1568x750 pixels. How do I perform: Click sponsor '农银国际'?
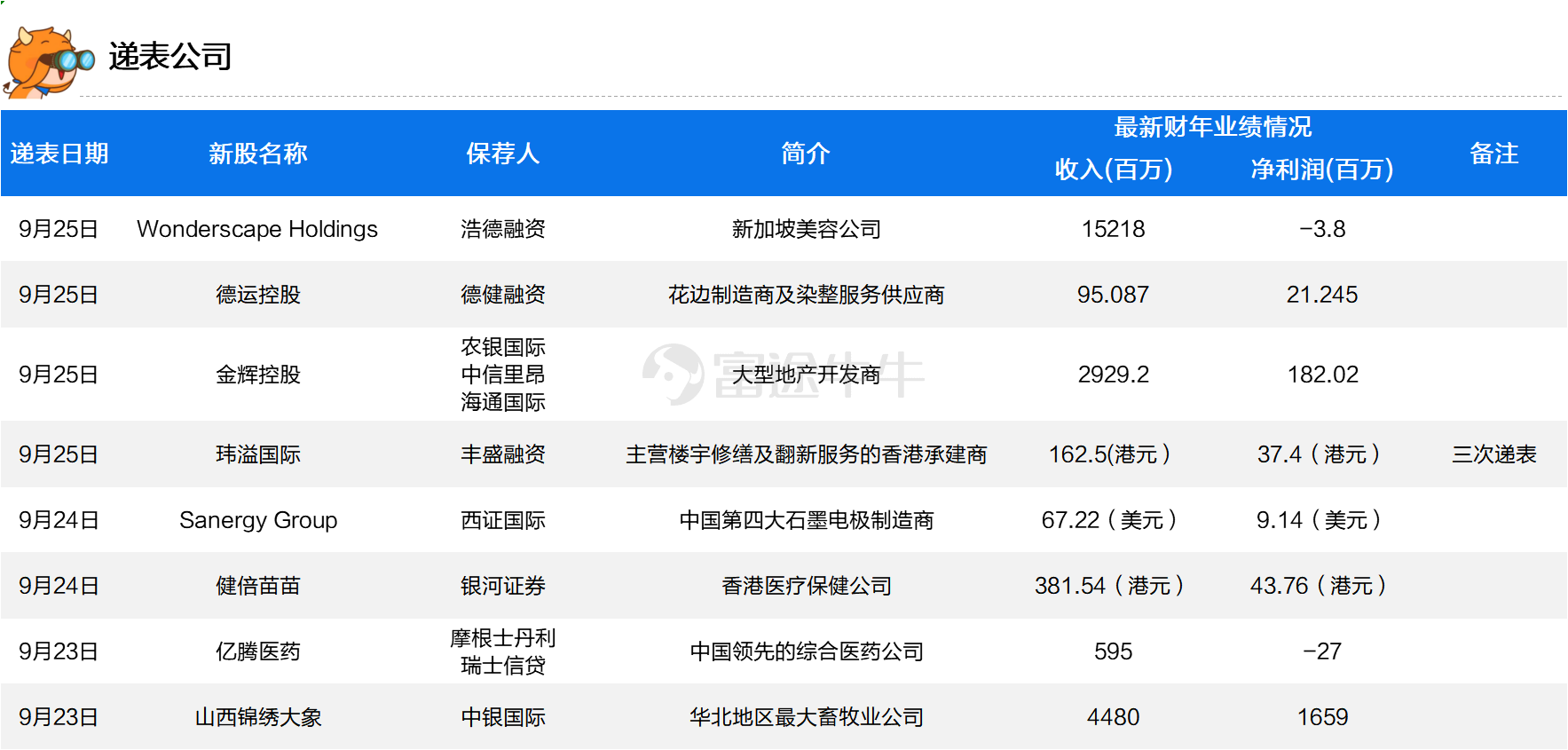(x=503, y=347)
